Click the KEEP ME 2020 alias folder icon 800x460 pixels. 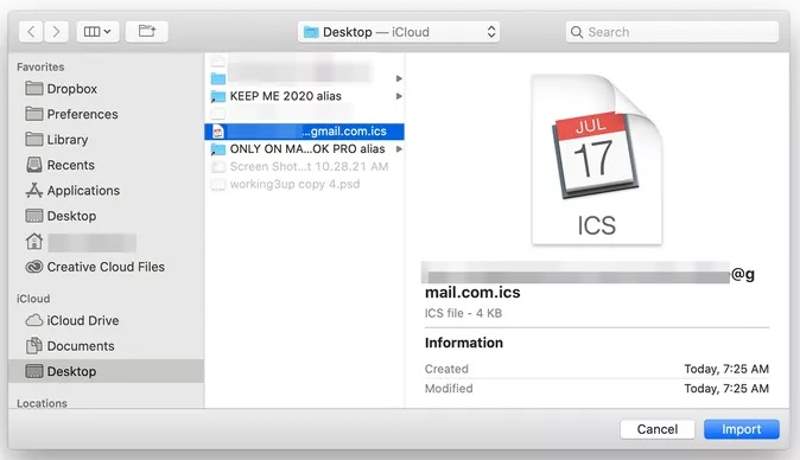tap(218, 96)
